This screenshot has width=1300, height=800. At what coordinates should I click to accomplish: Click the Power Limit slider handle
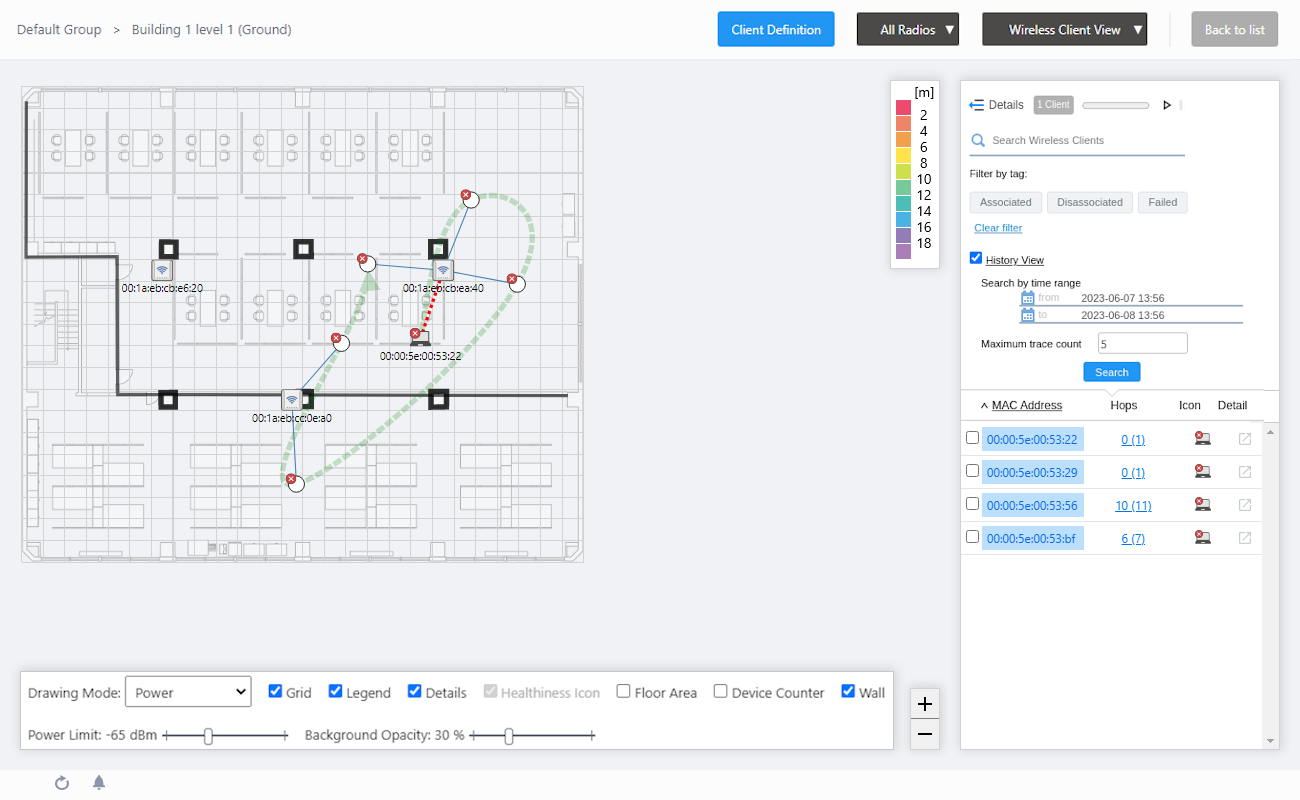coord(208,736)
